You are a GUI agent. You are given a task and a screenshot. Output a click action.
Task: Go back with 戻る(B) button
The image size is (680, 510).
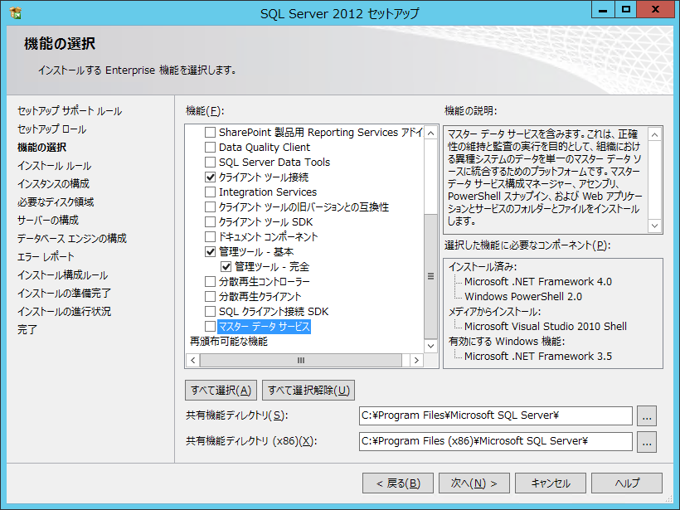click(398, 483)
